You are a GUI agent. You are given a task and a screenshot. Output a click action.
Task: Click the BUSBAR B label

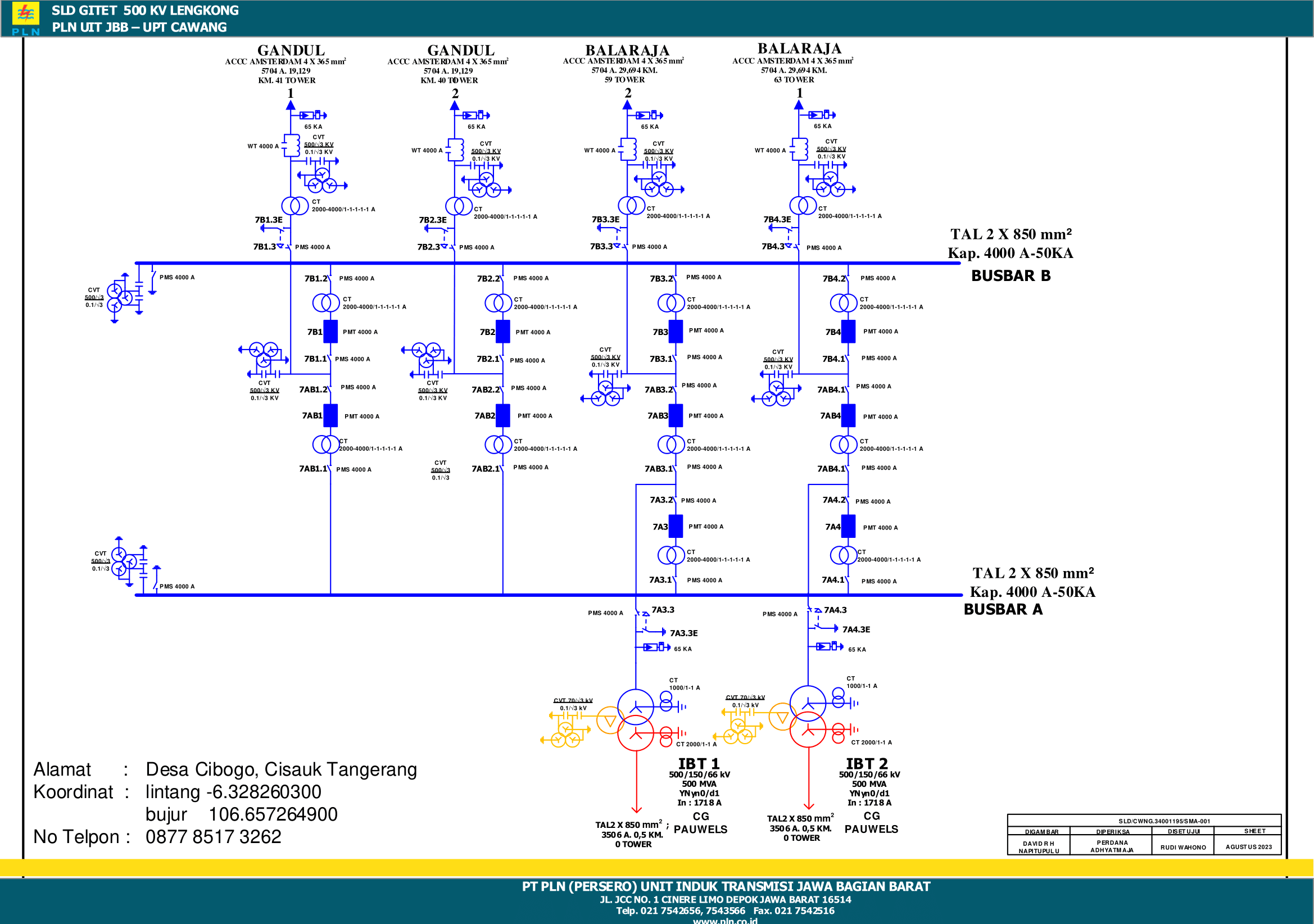(x=1011, y=276)
